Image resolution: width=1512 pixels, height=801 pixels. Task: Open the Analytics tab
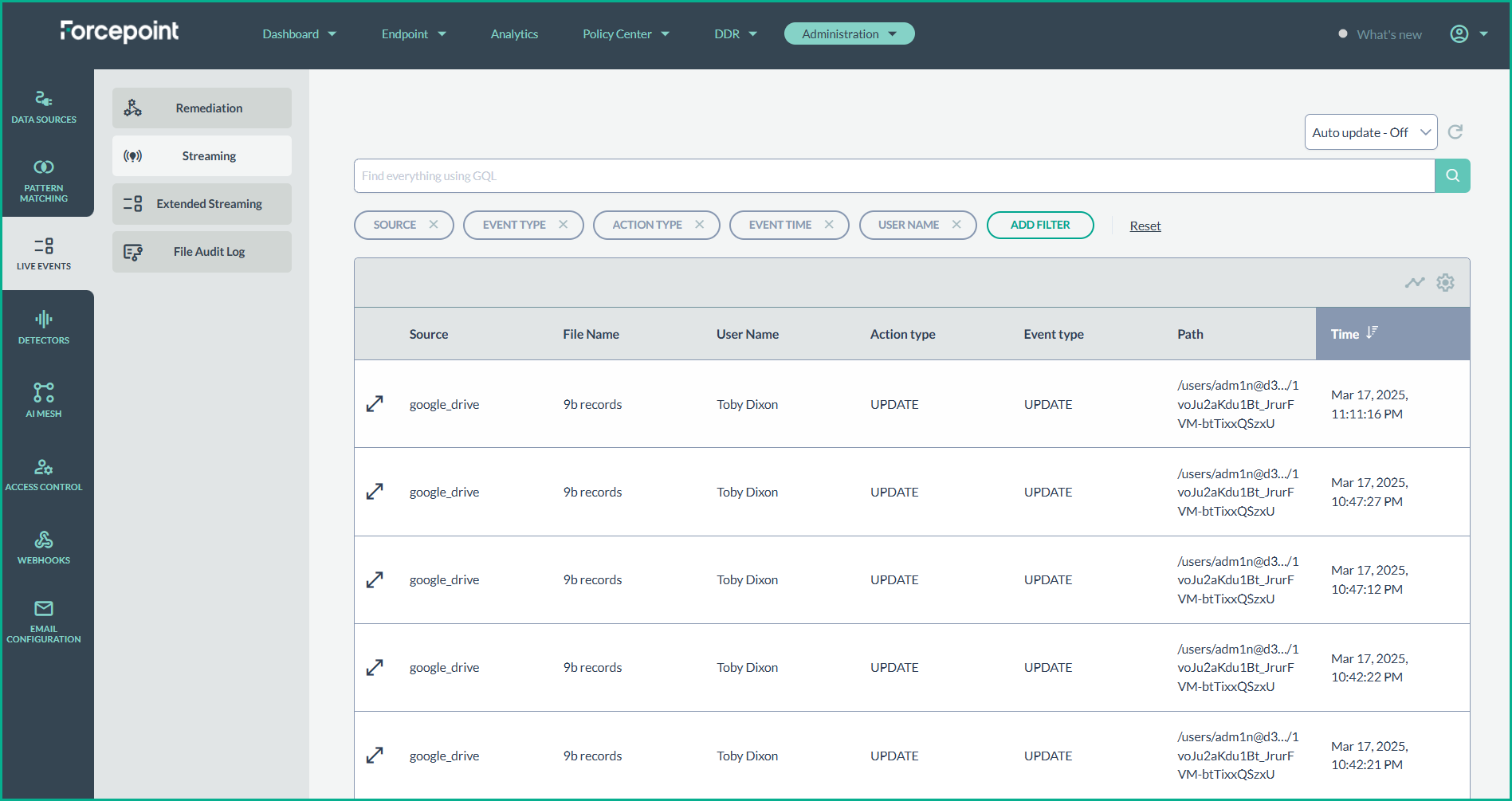(x=514, y=34)
